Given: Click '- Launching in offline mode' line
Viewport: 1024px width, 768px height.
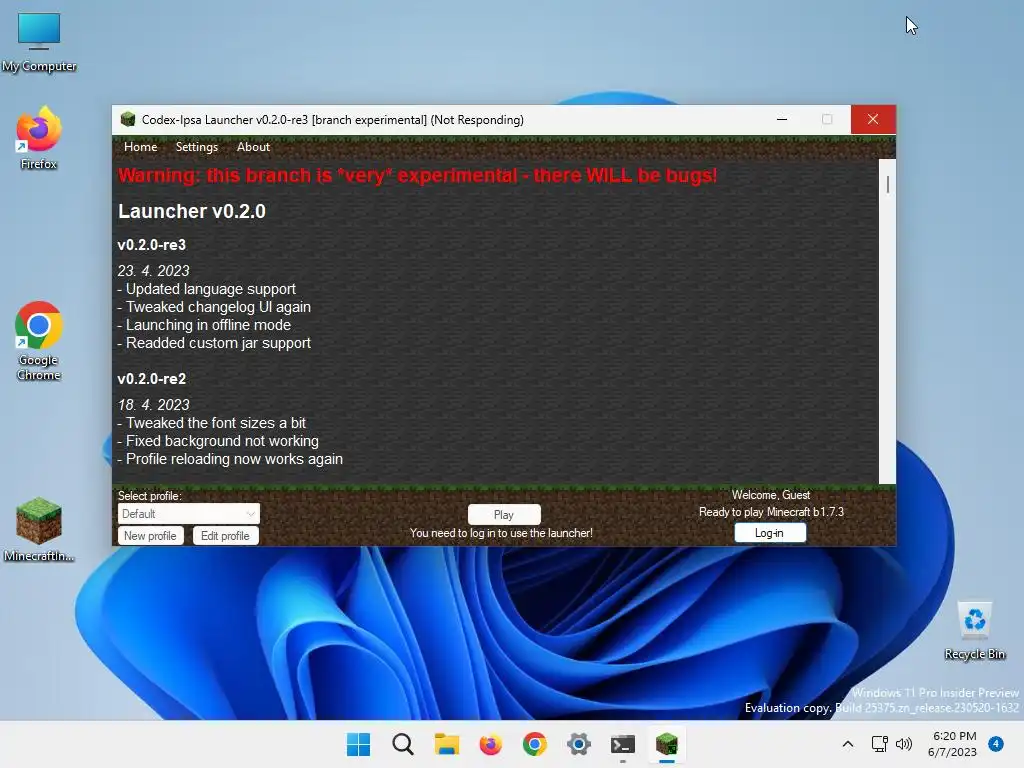Looking at the screenshot, I should pos(204,325).
